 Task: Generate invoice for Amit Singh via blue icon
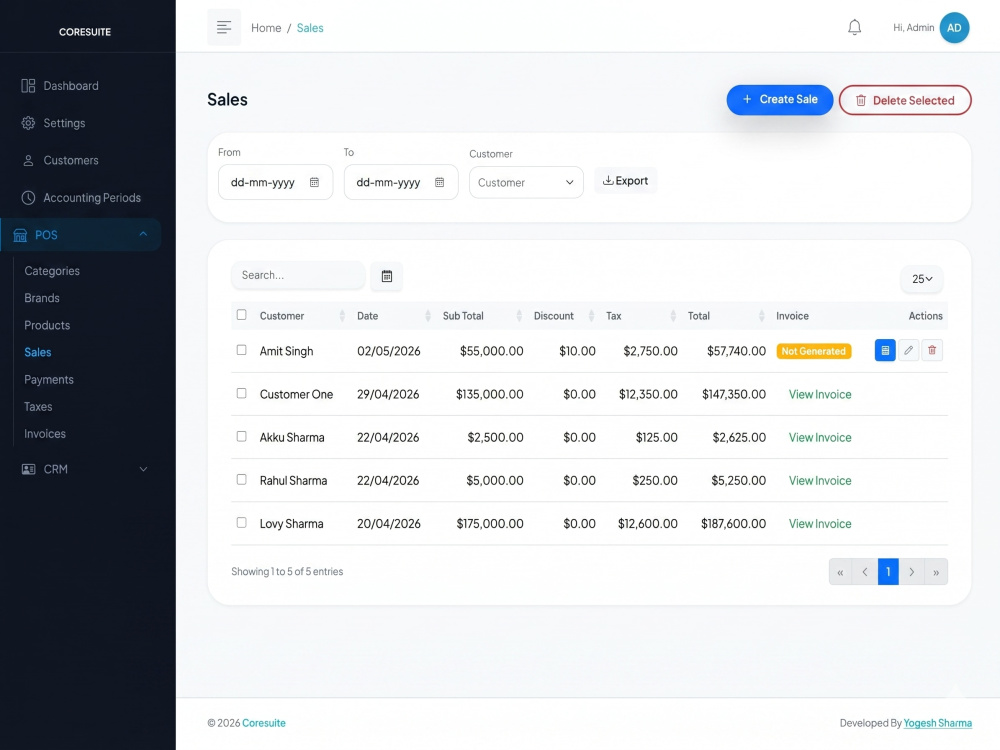tap(885, 350)
